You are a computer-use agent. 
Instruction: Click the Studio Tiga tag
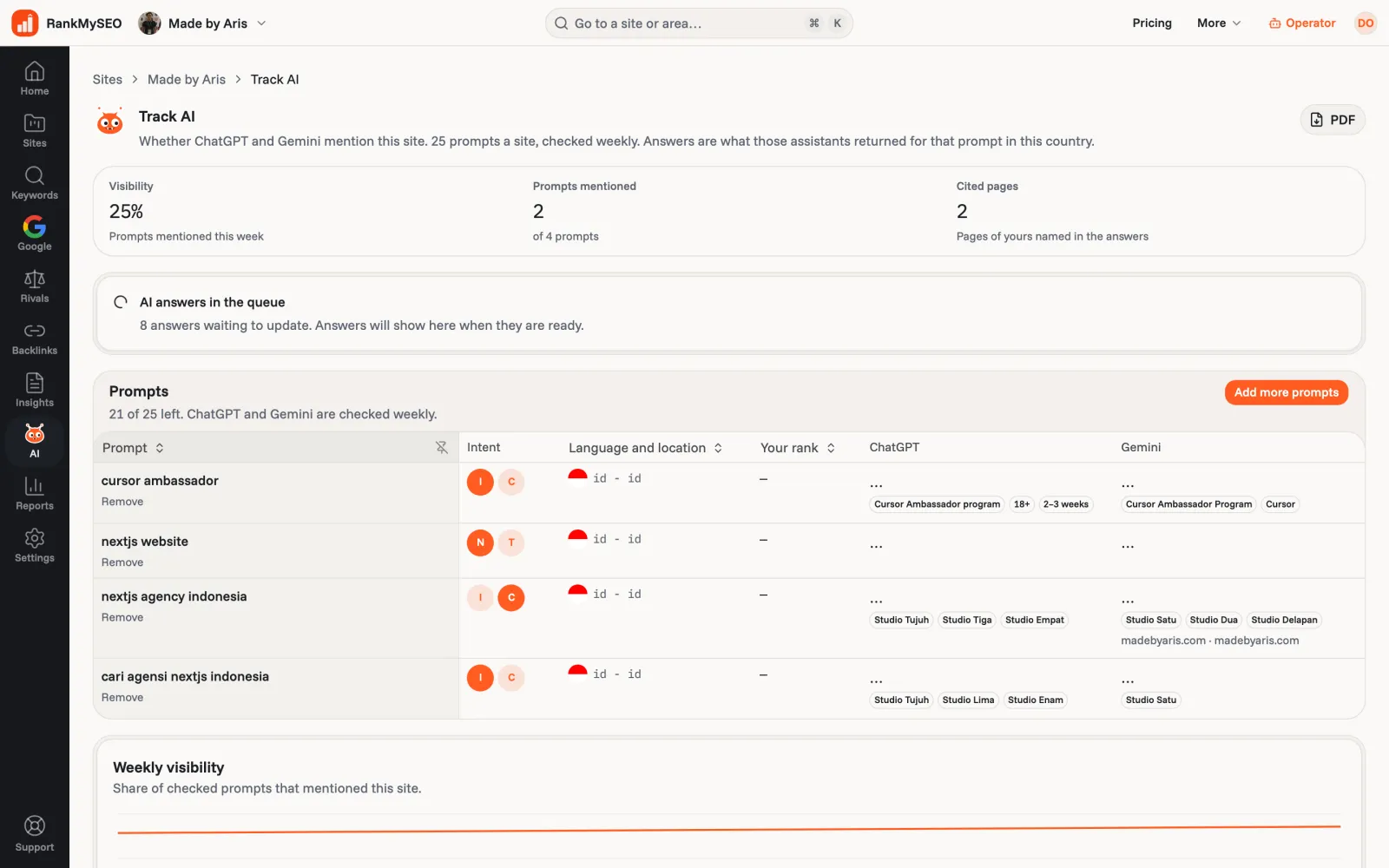(x=966, y=620)
